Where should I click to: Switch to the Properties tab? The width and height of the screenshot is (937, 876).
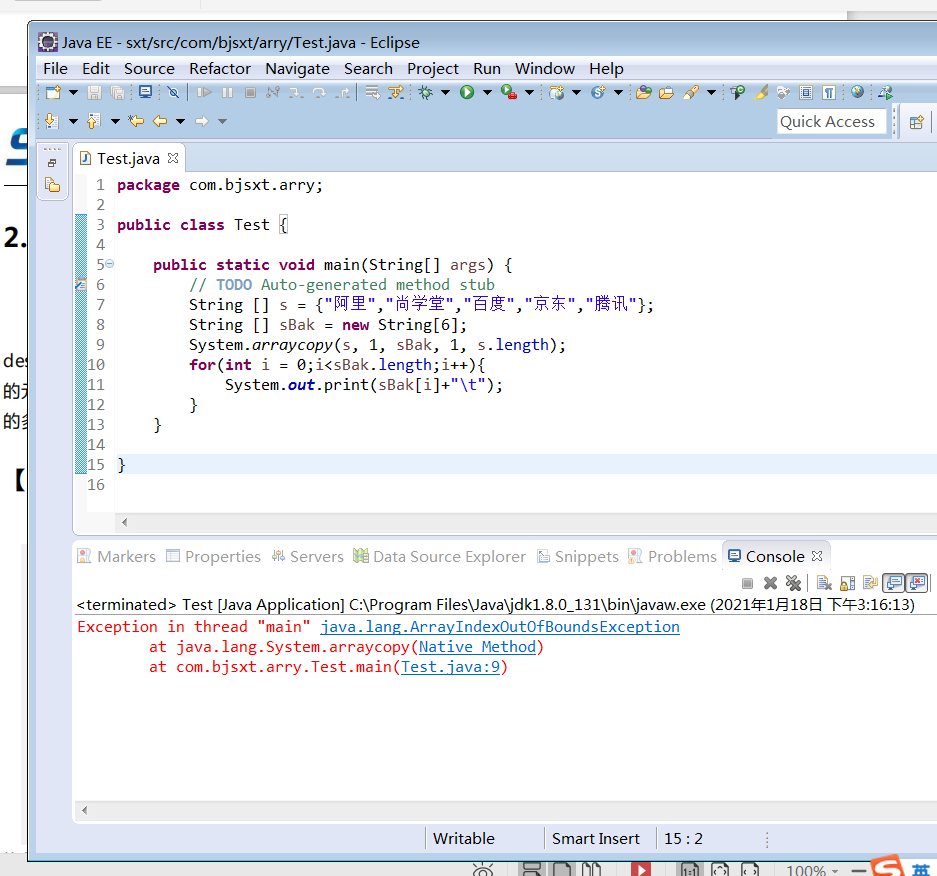click(x=213, y=556)
